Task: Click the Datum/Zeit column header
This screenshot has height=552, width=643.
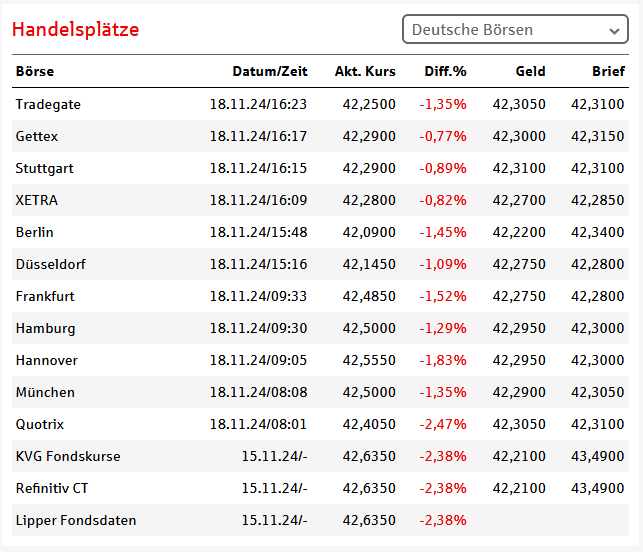Action: click(x=270, y=71)
